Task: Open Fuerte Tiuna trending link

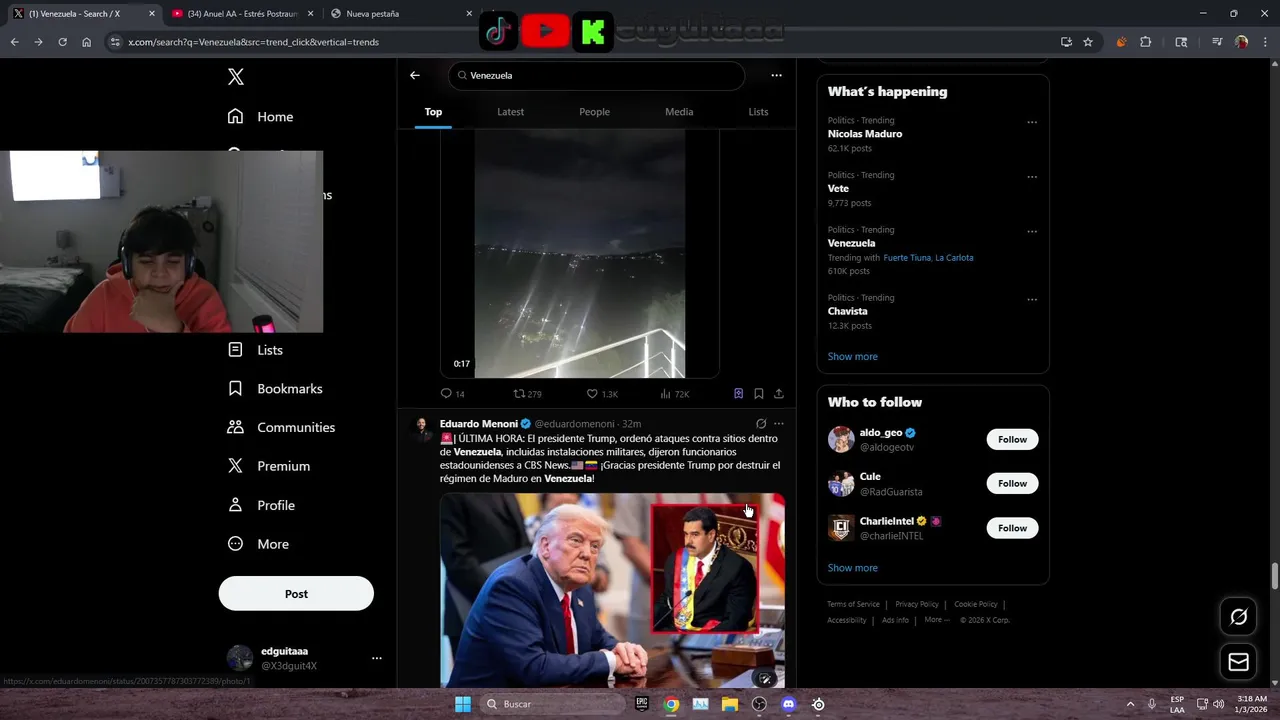Action: (907, 258)
